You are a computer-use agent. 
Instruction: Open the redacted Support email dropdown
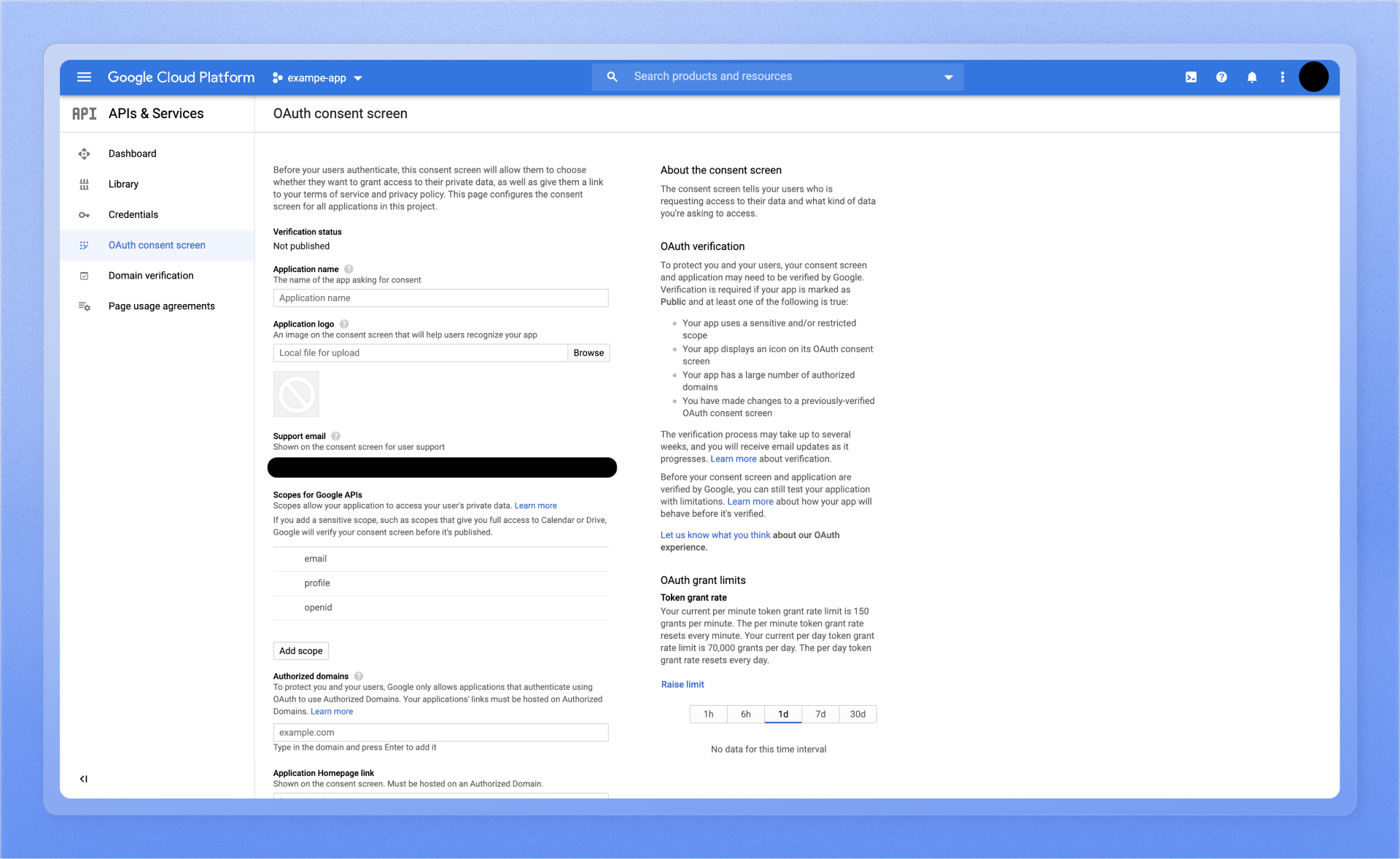coord(442,467)
